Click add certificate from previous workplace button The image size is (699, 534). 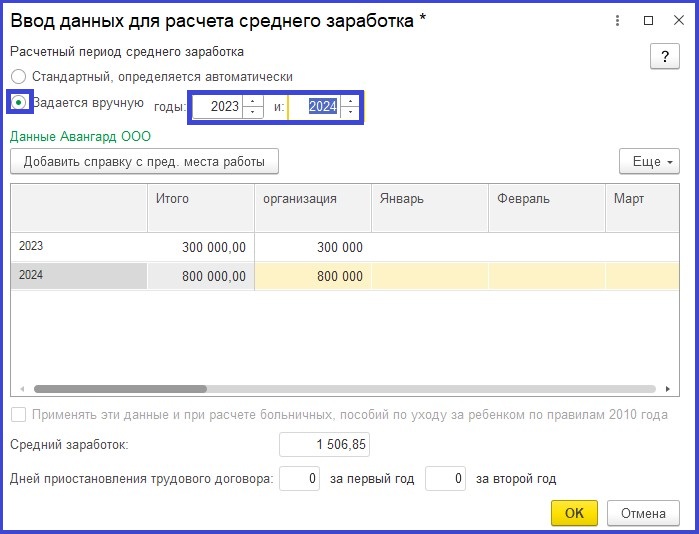pos(144,161)
